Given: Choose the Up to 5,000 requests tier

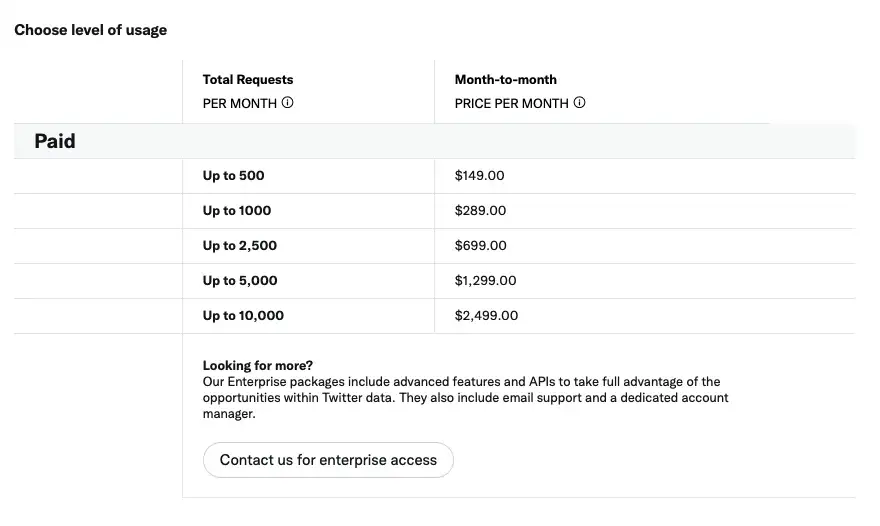Looking at the screenshot, I should (240, 281).
